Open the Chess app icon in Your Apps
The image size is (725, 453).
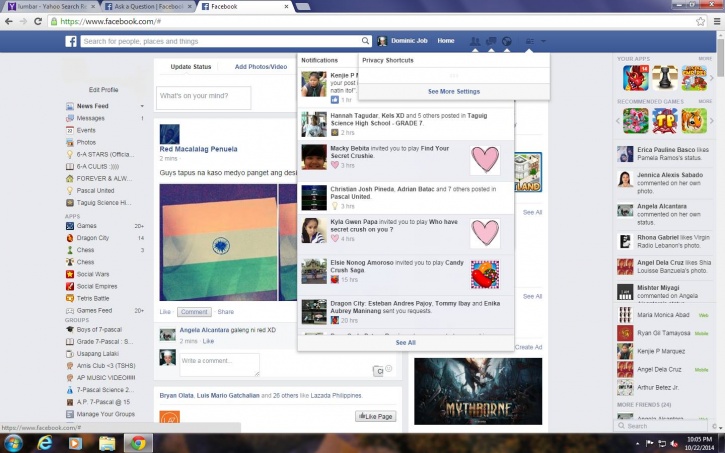(x=665, y=78)
